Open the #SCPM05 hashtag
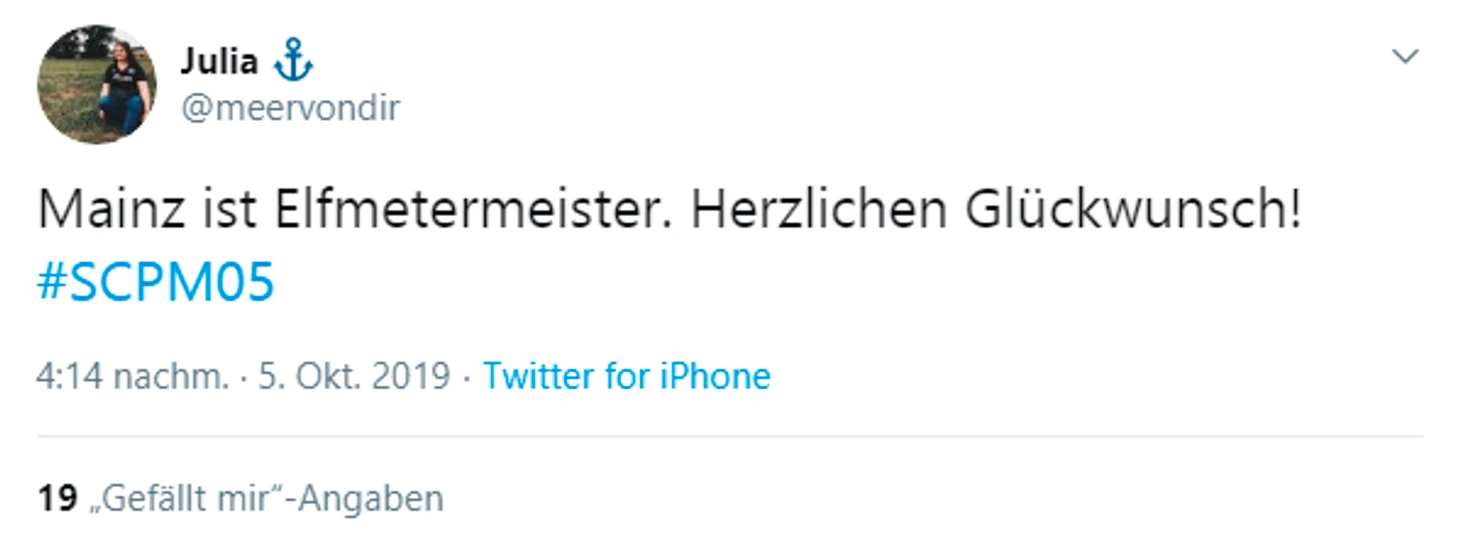The image size is (1460, 557). 155,285
